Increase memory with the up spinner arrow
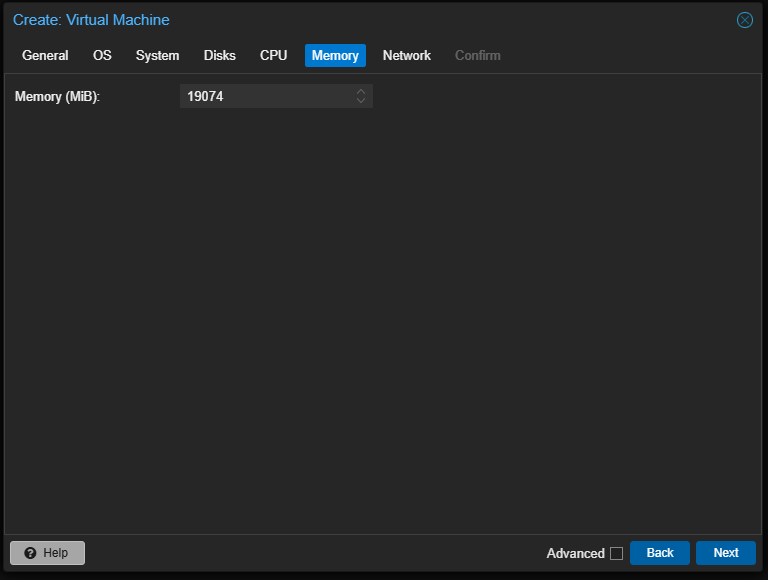768x580 pixels. (x=361, y=91)
